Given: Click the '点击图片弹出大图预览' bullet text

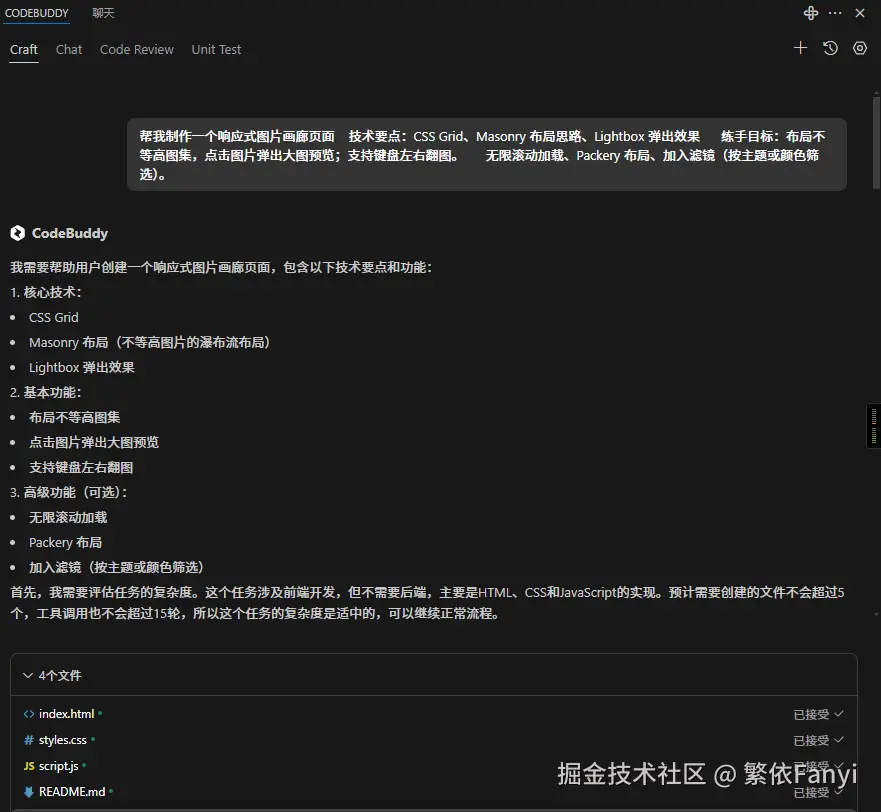Looking at the screenshot, I should click(x=94, y=442).
